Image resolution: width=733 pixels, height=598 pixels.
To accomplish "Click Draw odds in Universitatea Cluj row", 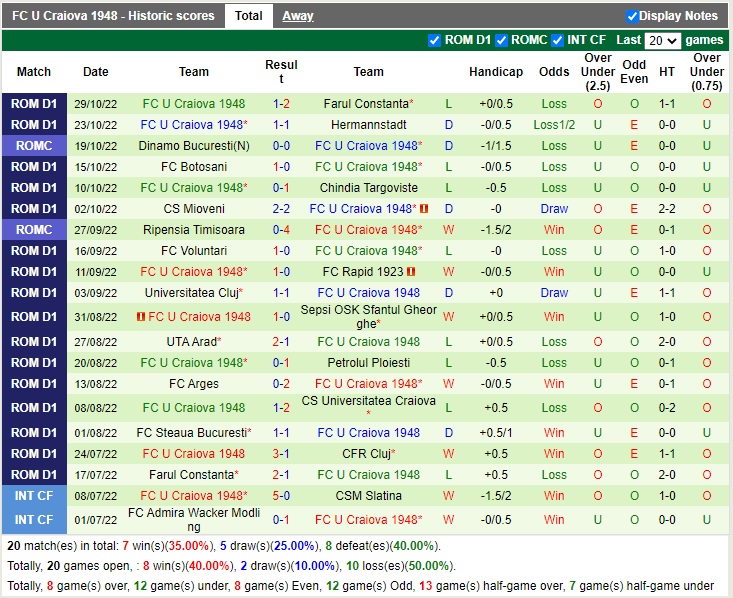I will 554,293.
